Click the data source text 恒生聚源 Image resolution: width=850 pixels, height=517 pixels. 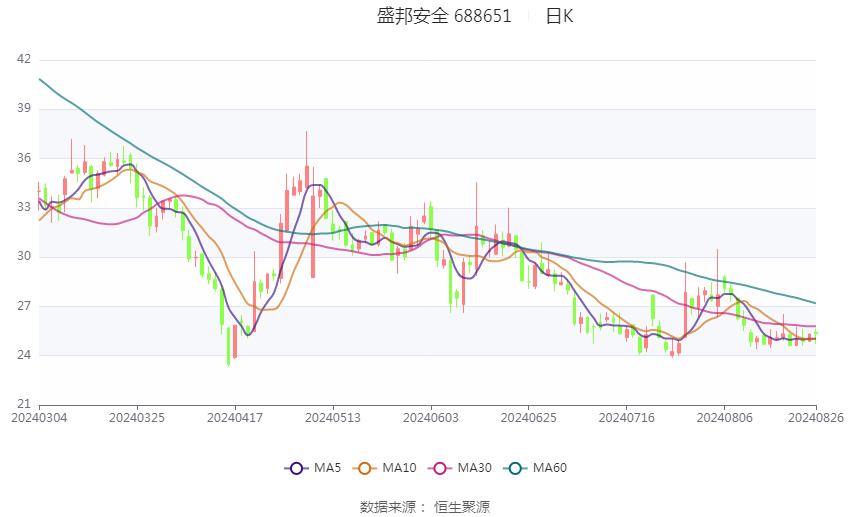coord(462,507)
